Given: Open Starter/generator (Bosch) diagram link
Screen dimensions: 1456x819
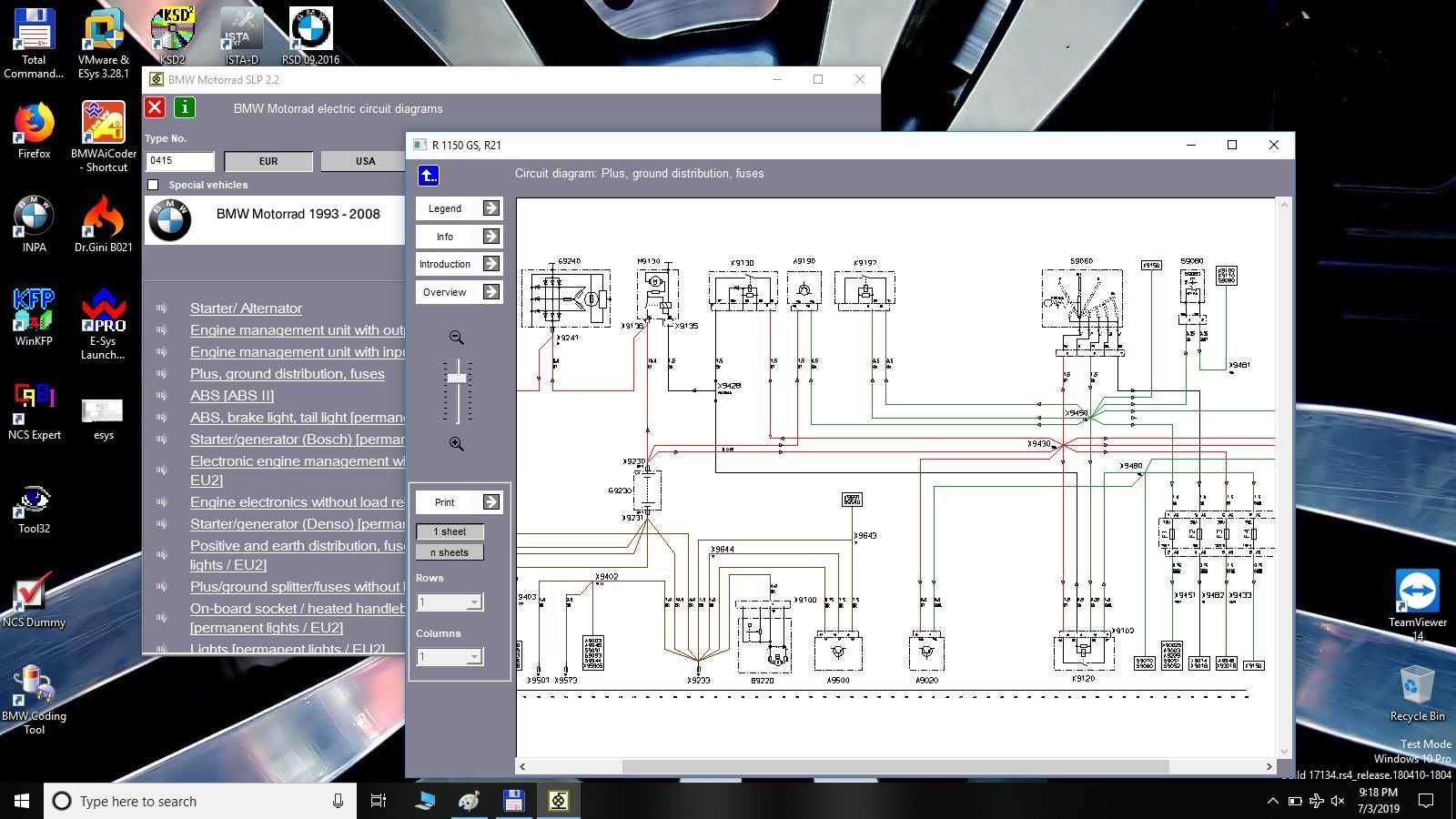Looking at the screenshot, I should (297, 440).
